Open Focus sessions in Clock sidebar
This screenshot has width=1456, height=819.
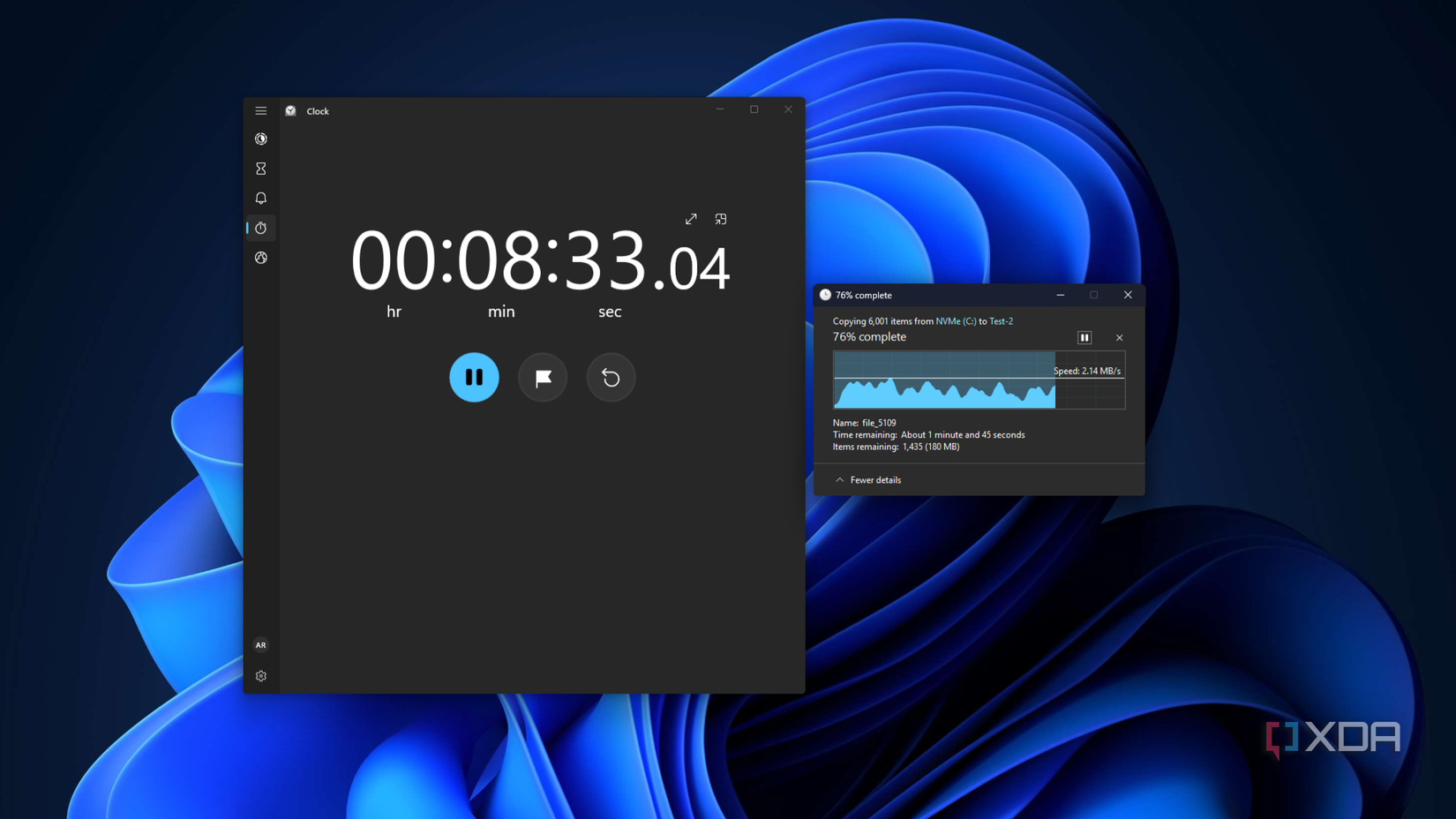point(261,139)
